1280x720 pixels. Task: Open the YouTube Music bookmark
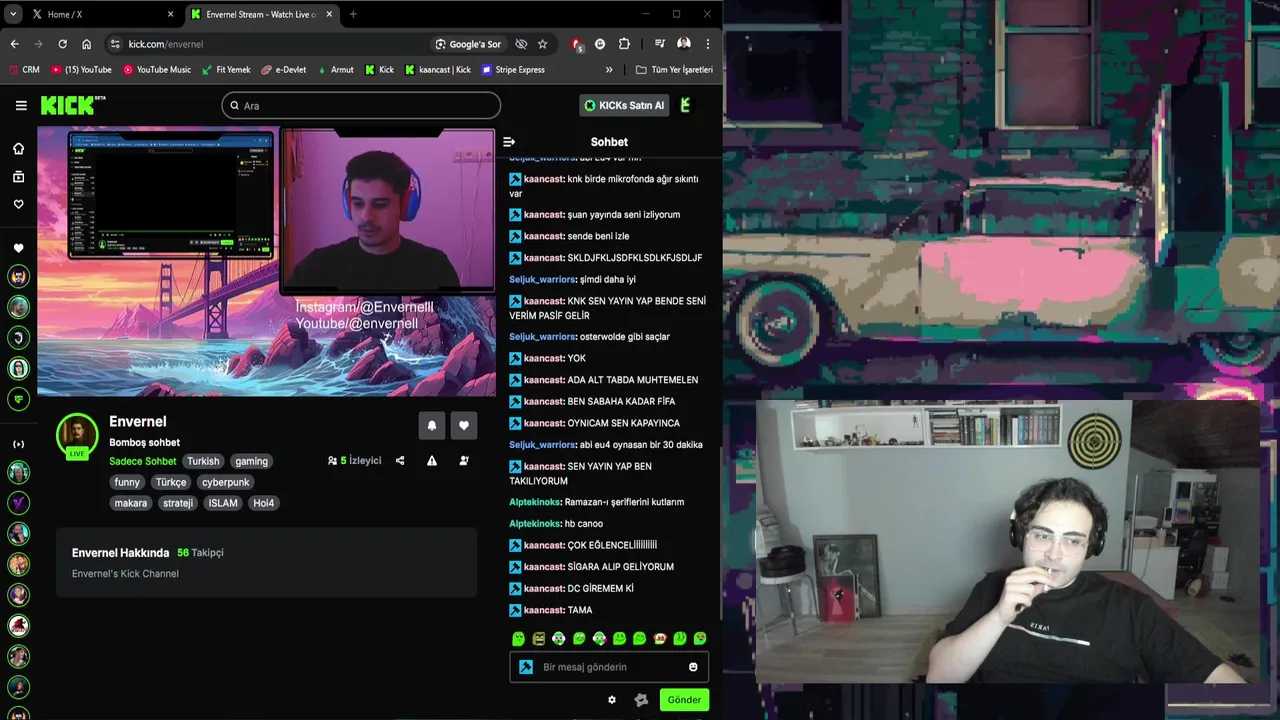pyautogui.click(x=157, y=70)
